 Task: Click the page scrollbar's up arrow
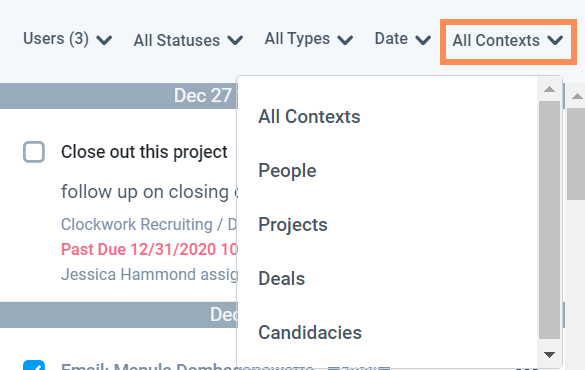pyautogui.click(x=577, y=96)
